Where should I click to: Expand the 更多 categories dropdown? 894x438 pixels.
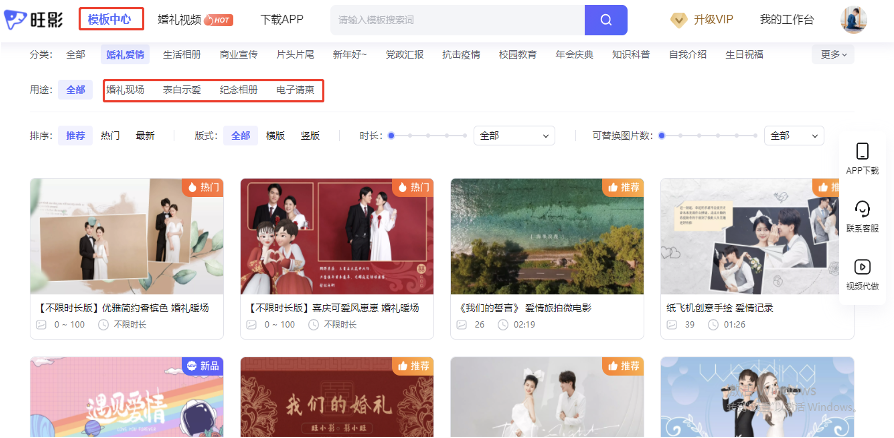coord(834,55)
